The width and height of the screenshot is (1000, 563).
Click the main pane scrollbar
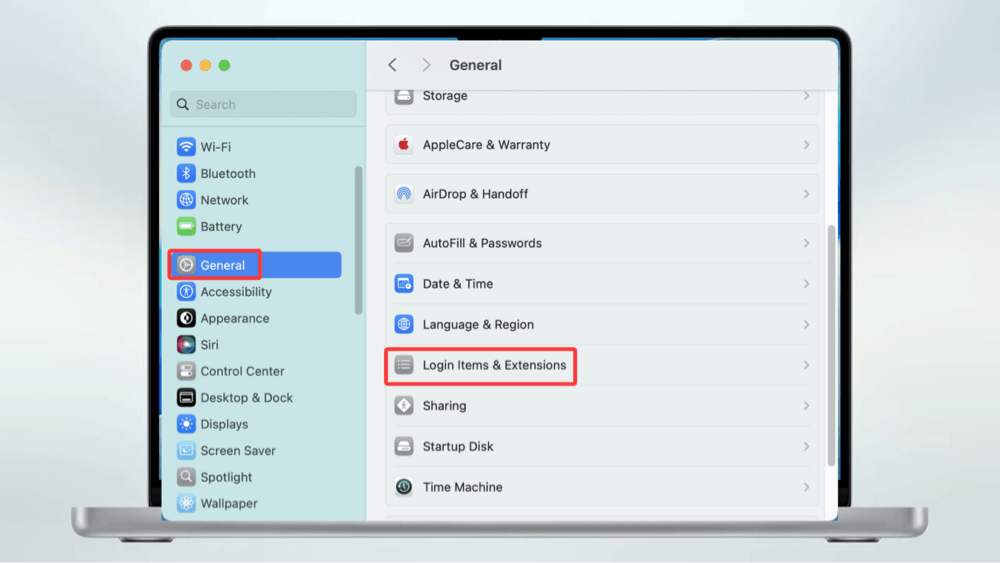[x=831, y=346]
